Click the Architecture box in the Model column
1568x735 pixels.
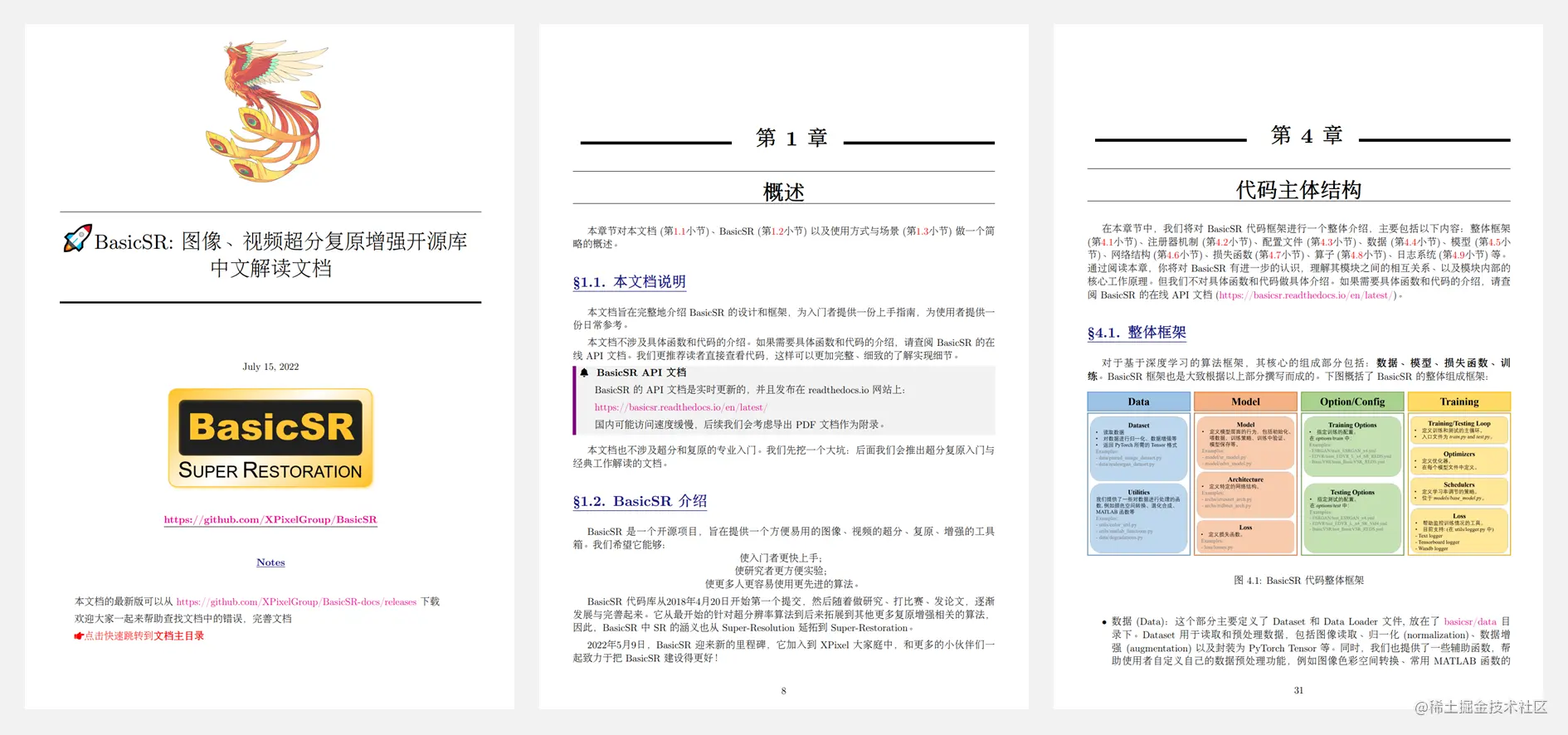(x=1245, y=494)
